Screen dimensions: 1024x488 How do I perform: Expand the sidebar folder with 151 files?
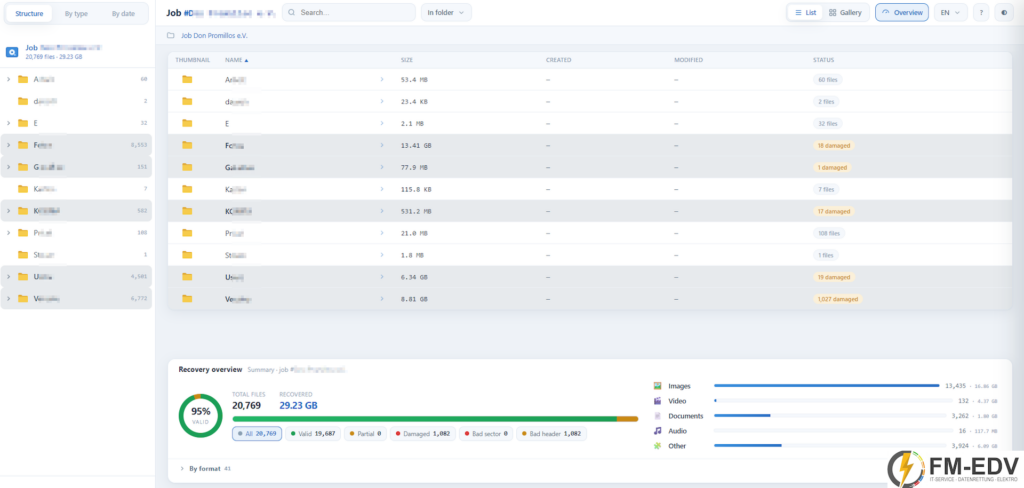coord(8,167)
